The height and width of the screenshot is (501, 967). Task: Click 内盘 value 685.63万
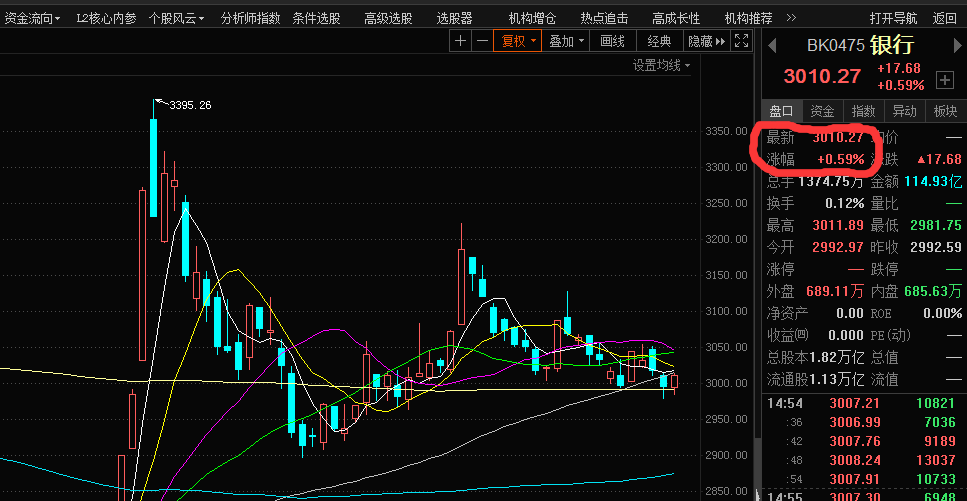coord(933,291)
